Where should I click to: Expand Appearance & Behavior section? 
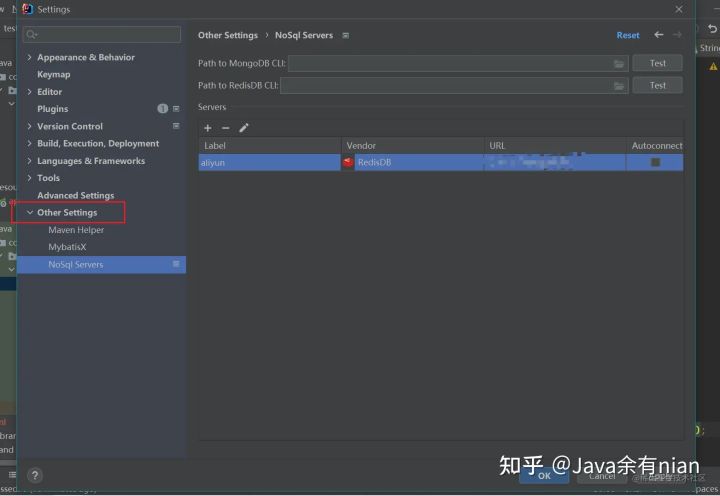[x=29, y=57]
